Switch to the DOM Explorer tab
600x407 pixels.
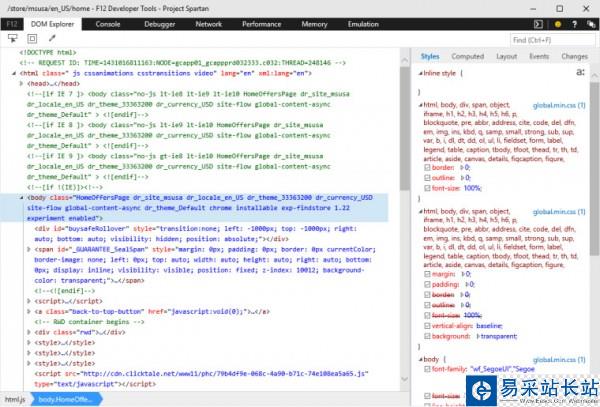(52, 24)
